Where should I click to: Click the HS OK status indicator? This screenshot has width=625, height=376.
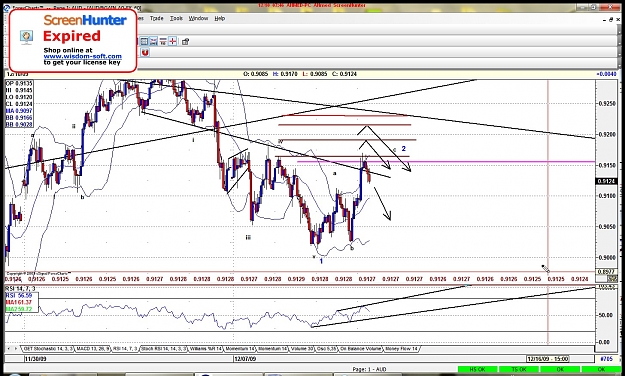point(477,370)
